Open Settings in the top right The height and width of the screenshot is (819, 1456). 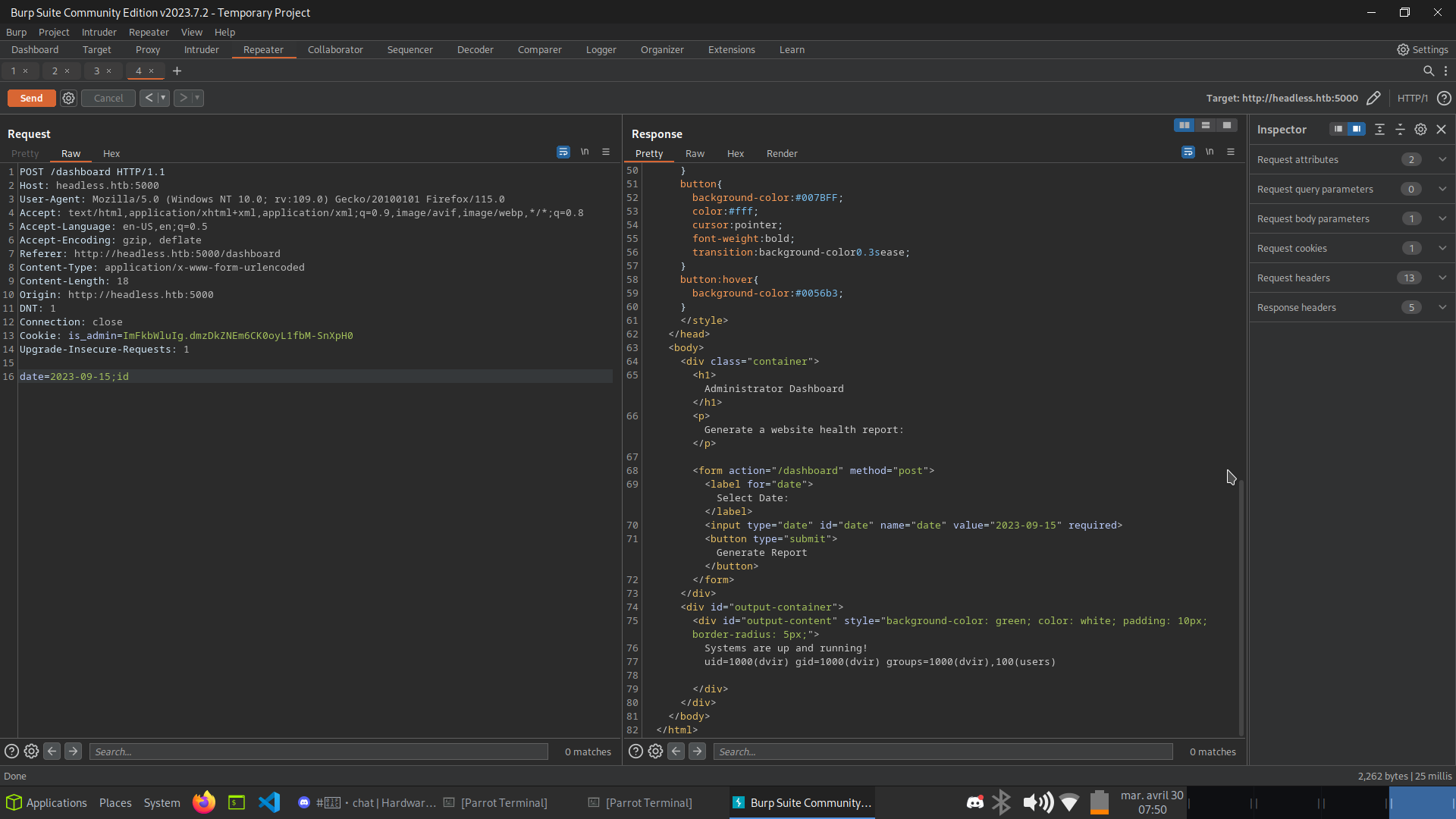1423,49
